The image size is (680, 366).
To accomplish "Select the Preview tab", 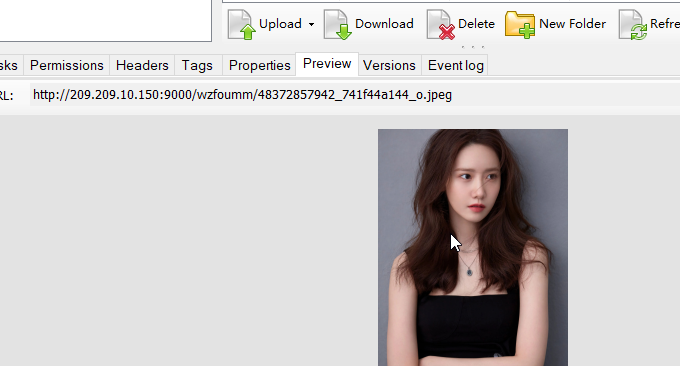I will (x=327, y=64).
